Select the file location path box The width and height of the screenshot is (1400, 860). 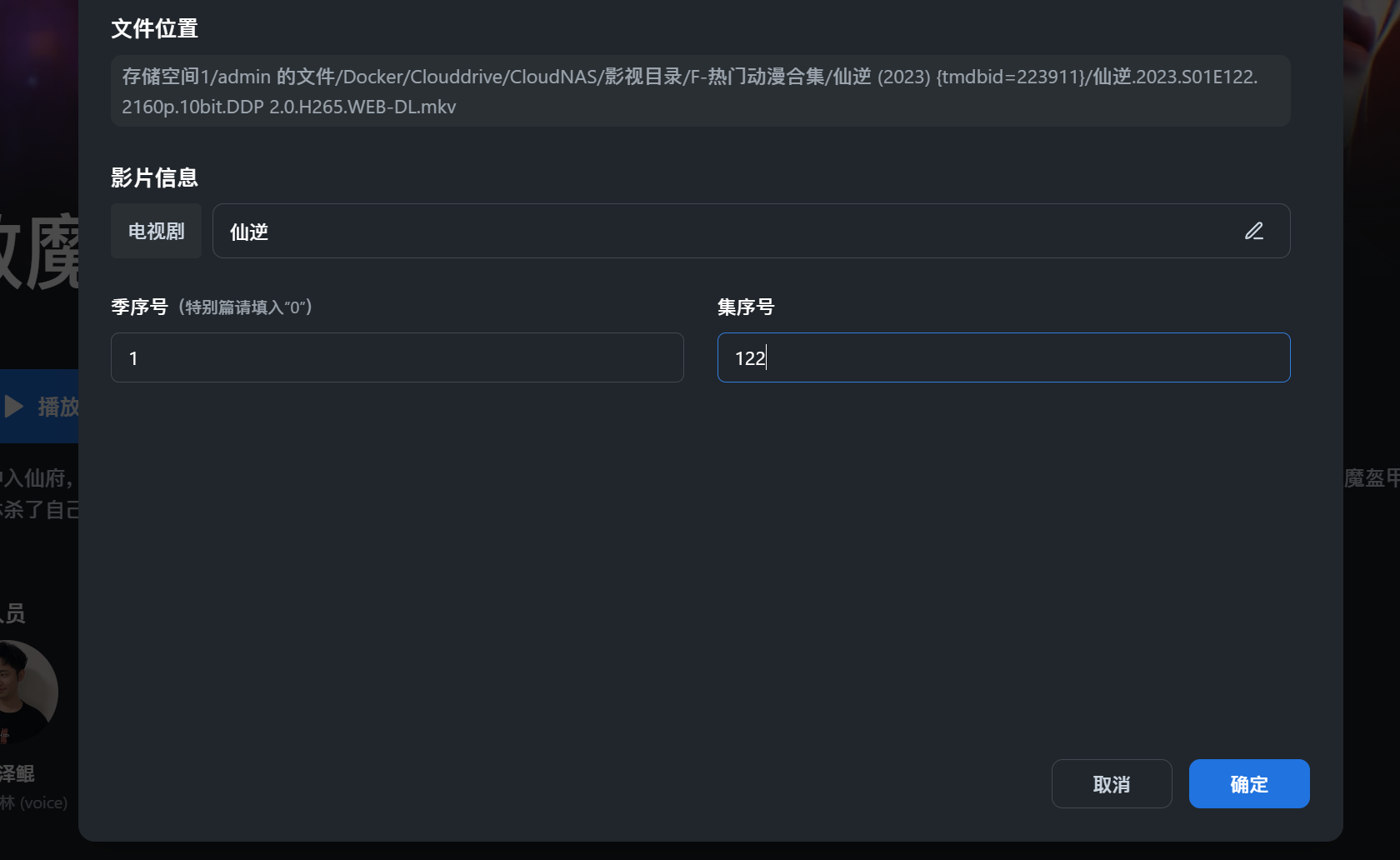(698, 91)
